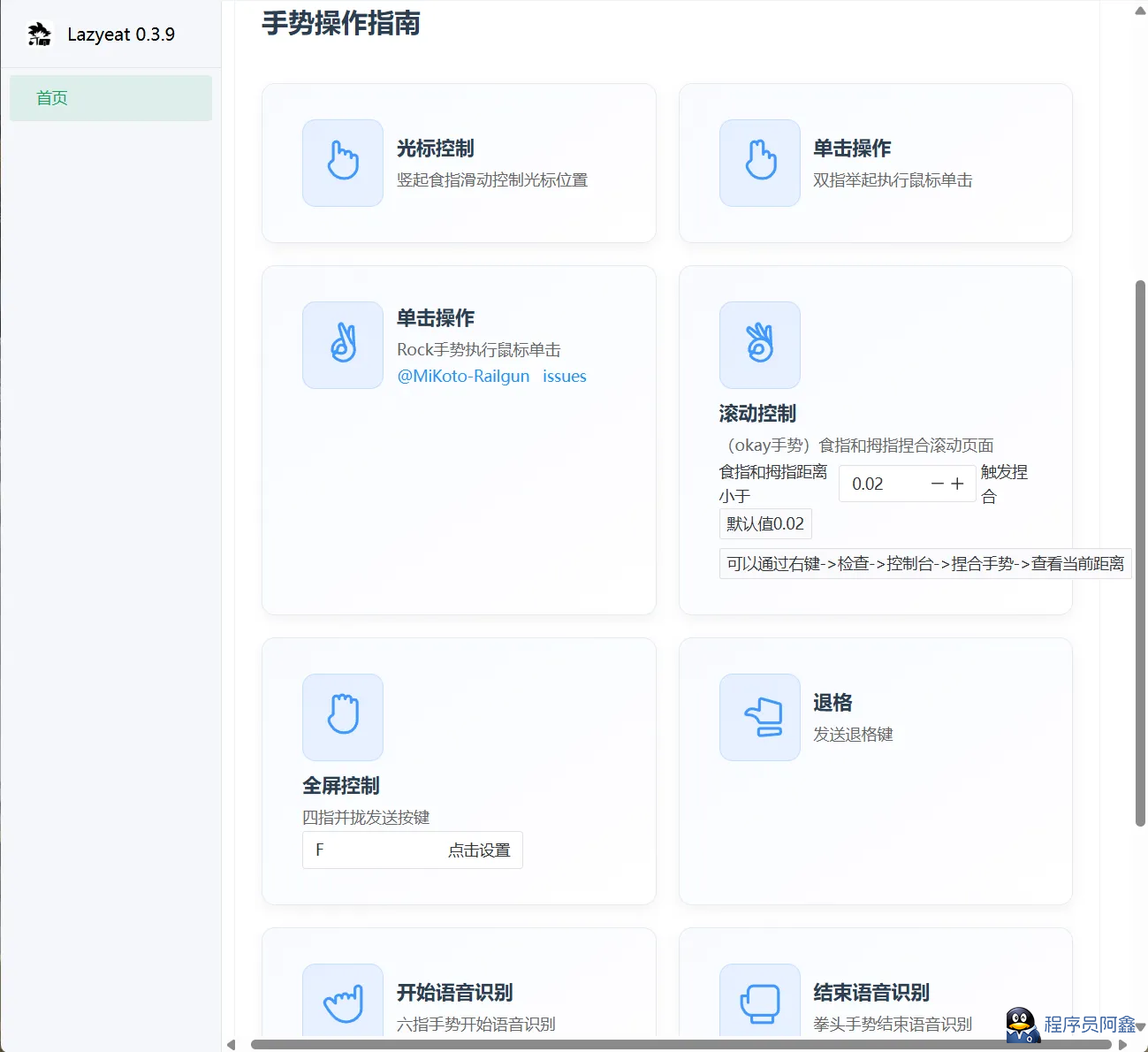The height and width of the screenshot is (1052, 1148).
Task: Increase pinch distance with the plus button
Action: click(957, 484)
